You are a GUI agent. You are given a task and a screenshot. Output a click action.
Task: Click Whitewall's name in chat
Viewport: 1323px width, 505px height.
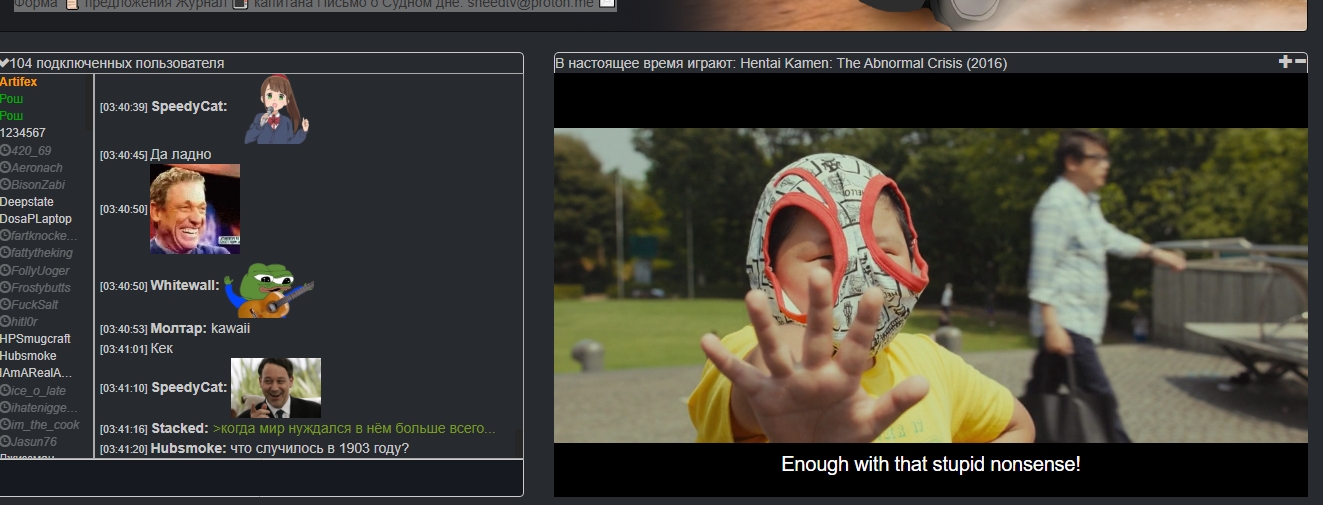click(x=184, y=285)
